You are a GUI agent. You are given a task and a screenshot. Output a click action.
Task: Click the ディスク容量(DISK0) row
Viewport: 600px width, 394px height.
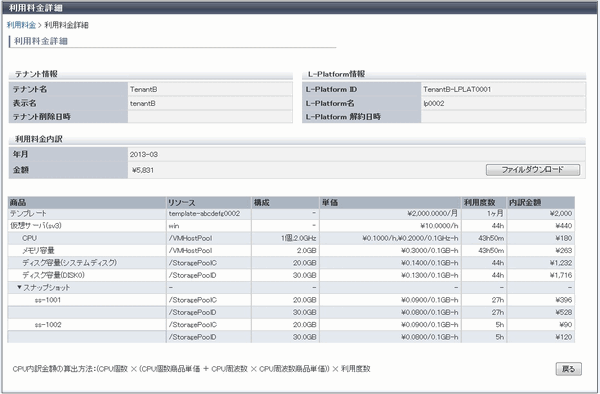pyautogui.click(x=291, y=275)
